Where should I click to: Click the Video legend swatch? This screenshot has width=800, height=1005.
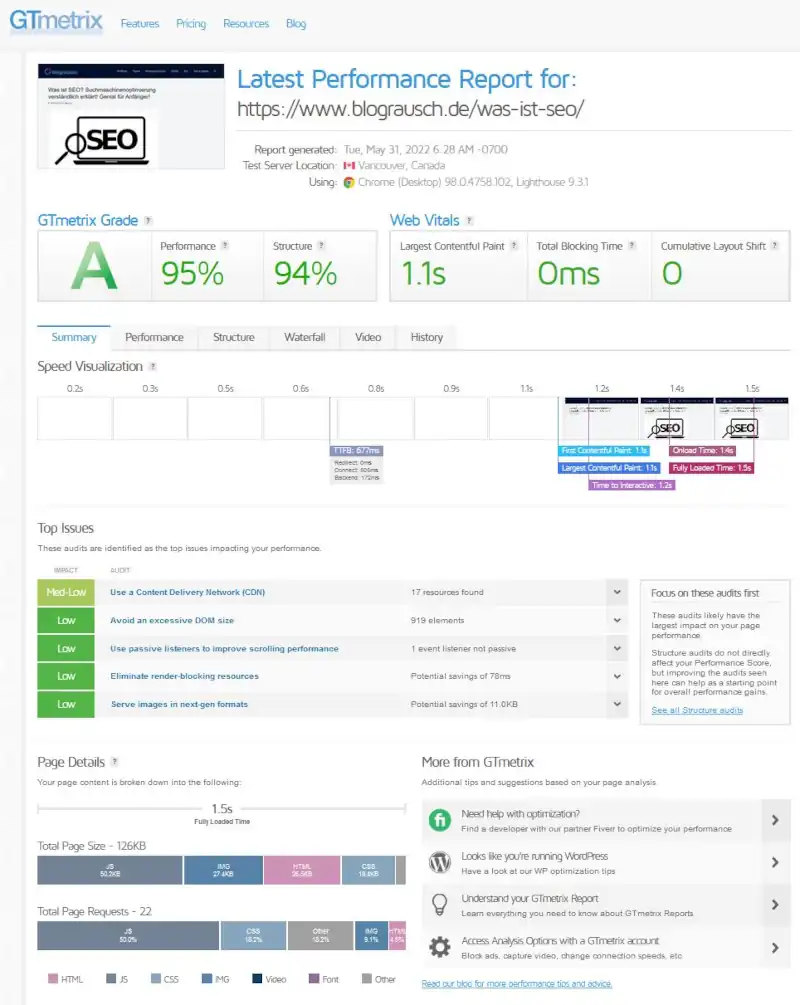(257, 979)
